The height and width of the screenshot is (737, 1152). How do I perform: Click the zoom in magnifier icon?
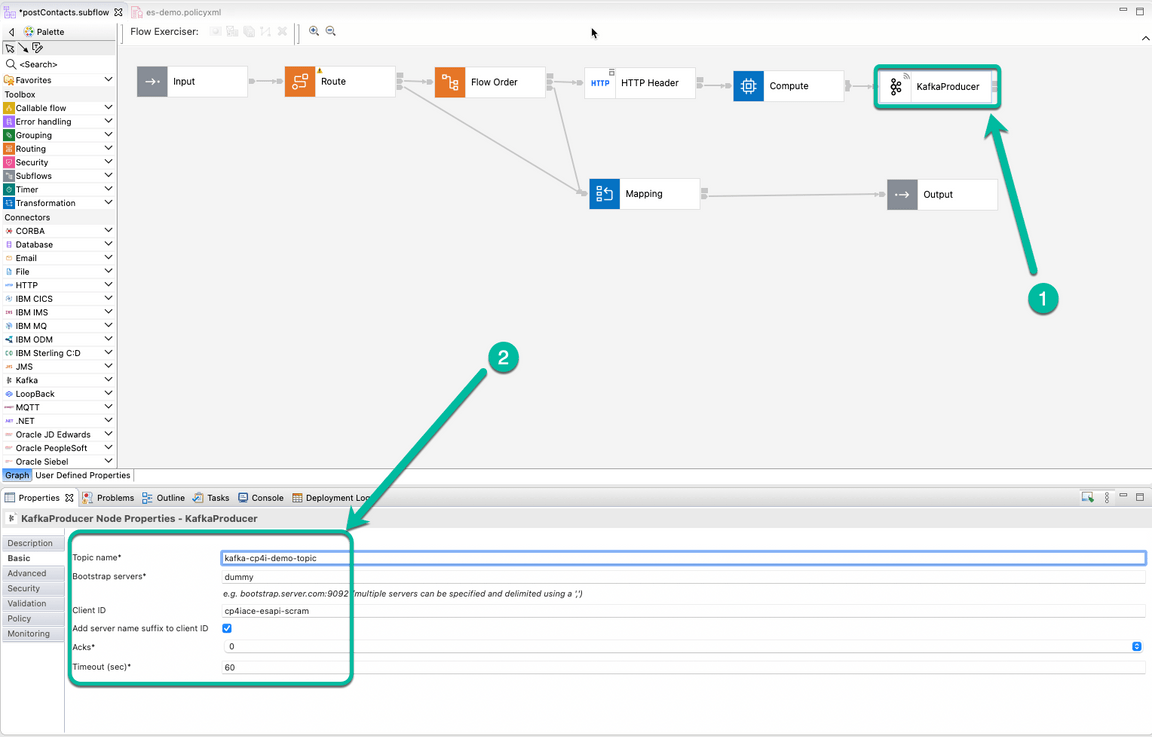coord(313,31)
